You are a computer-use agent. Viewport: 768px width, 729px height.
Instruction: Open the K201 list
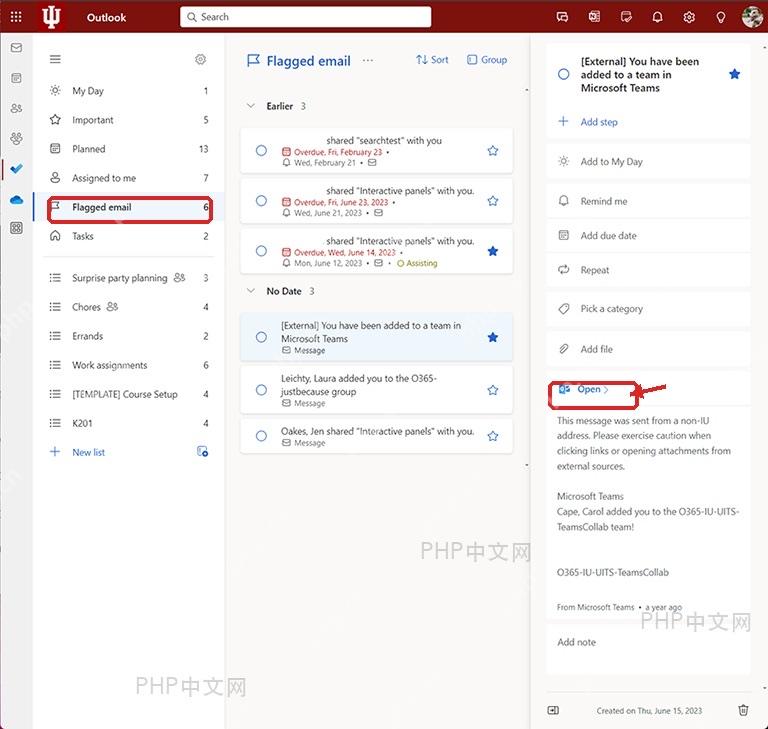point(128,423)
